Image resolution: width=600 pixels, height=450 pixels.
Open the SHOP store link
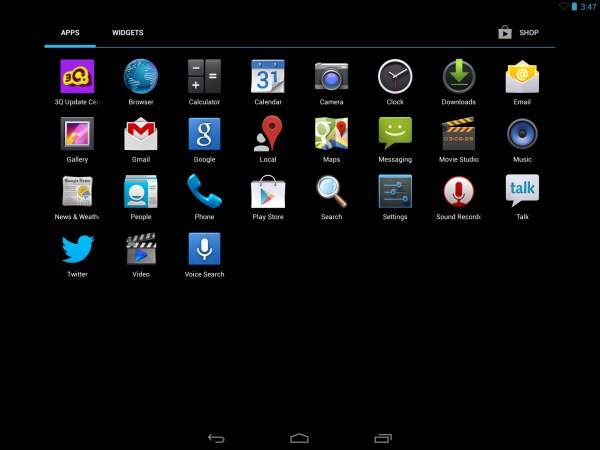point(519,33)
